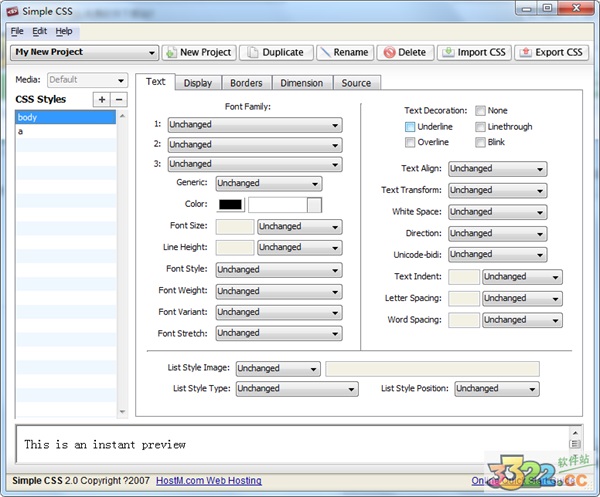Open the HostM.com Web Hosting link
Image resolution: width=600 pixels, height=497 pixels.
[x=208, y=481]
